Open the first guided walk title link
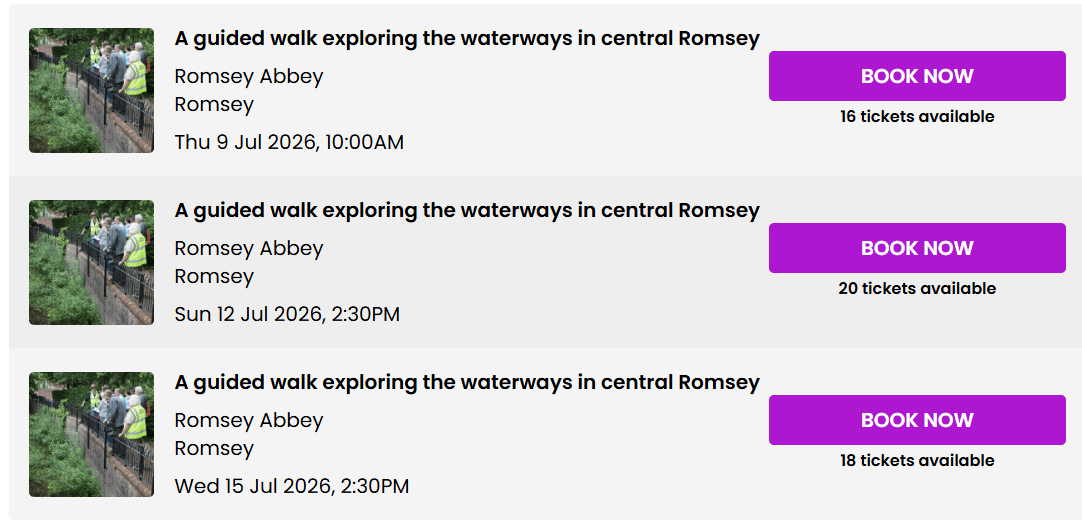This screenshot has width=1082, height=522. tap(467, 39)
